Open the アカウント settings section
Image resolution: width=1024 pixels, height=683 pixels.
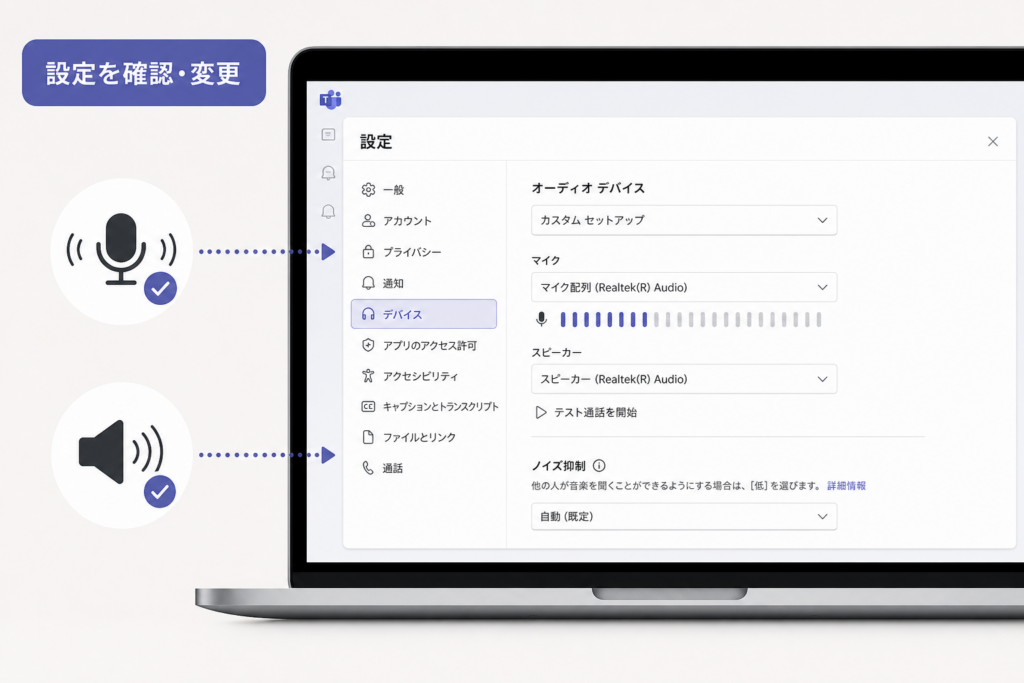coord(424,221)
